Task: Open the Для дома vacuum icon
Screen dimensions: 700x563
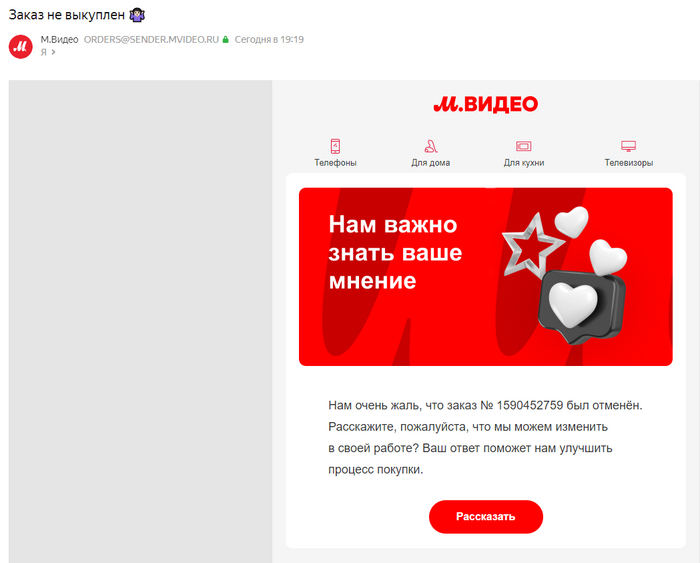Action: point(431,146)
